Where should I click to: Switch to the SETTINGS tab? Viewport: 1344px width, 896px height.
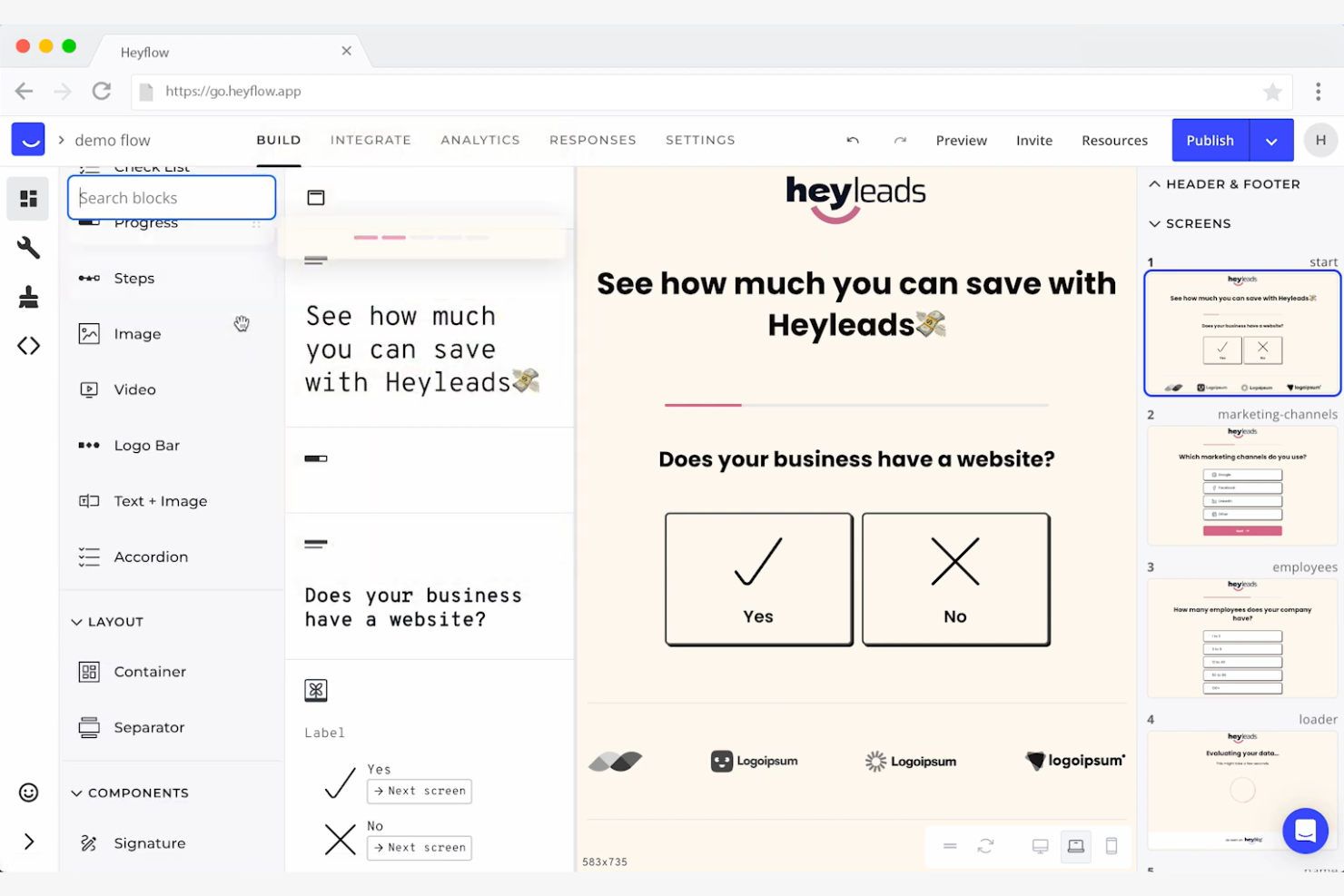pyautogui.click(x=700, y=140)
